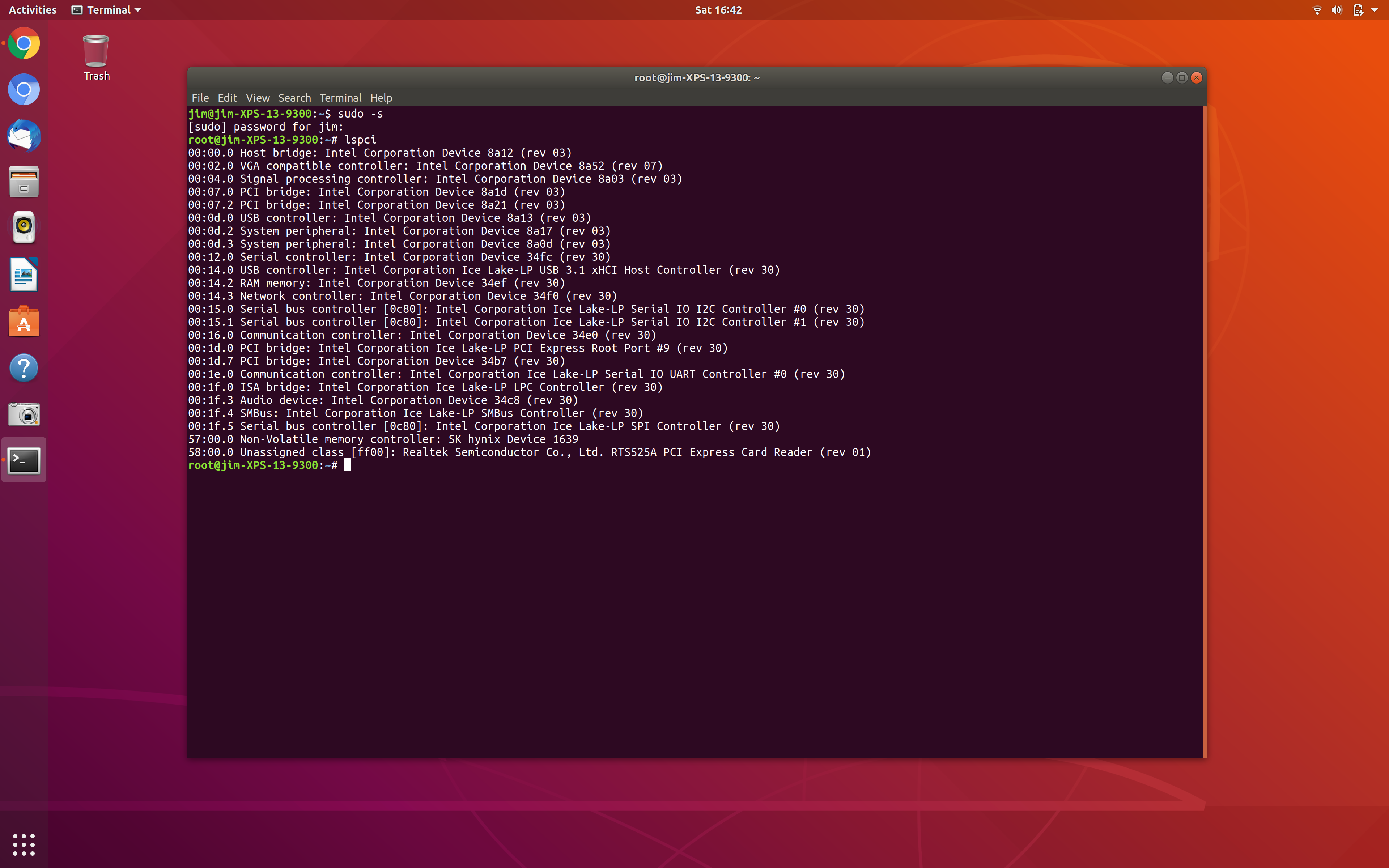Image resolution: width=1389 pixels, height=868 pixels.
Task: Open Thunderbird mail client
Action: [x=24, y=136]
